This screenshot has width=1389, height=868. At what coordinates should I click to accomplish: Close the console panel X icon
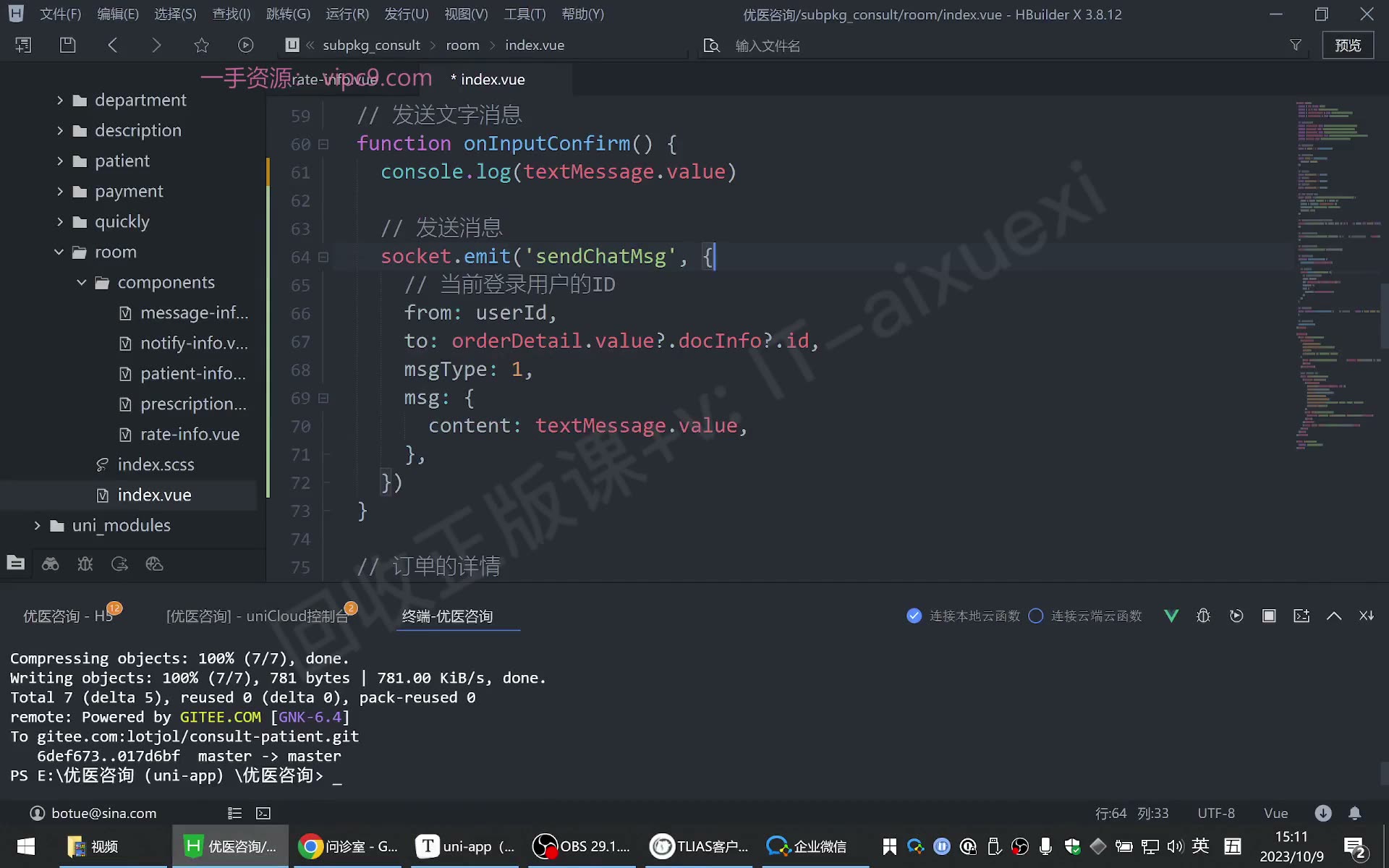[1367, 616]
